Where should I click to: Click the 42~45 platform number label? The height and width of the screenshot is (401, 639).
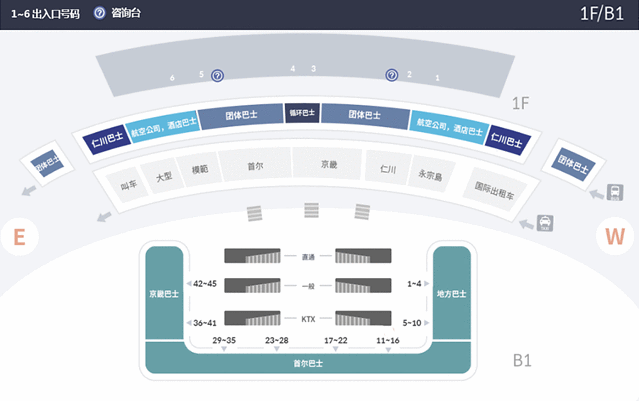click(x=205, y=284)
